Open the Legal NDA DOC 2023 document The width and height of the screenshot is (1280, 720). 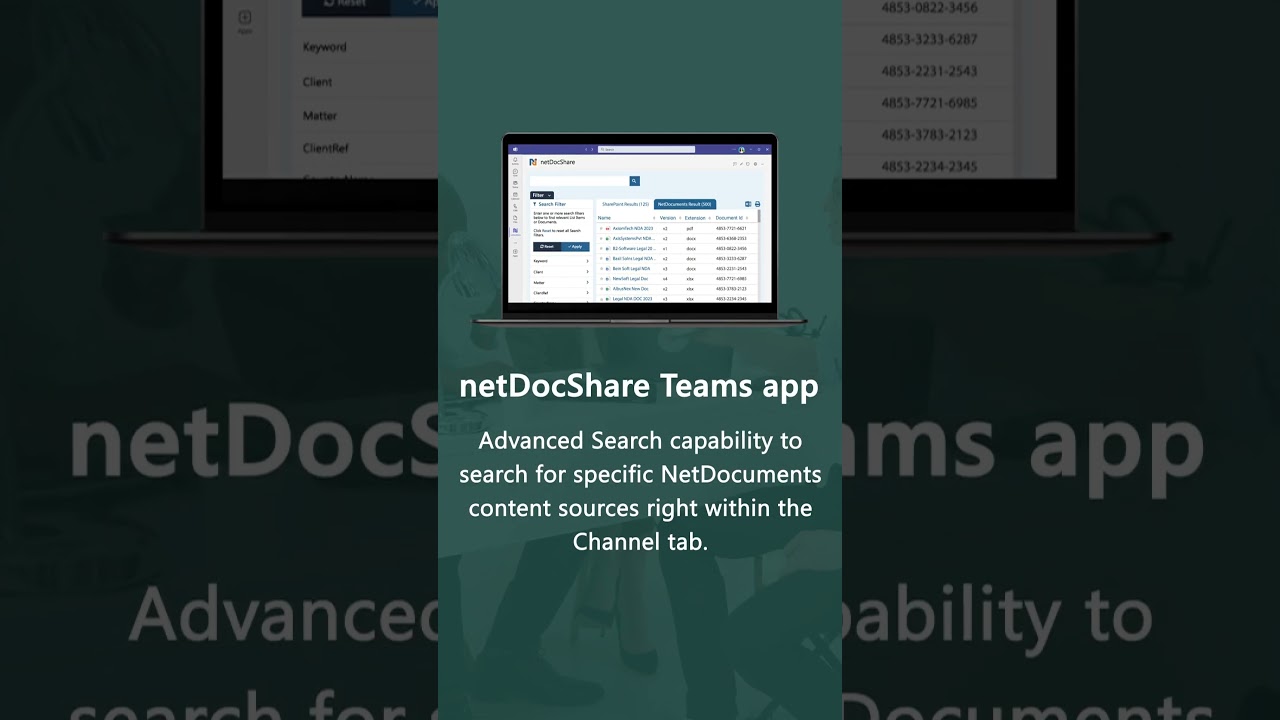(x=632, y=299)
